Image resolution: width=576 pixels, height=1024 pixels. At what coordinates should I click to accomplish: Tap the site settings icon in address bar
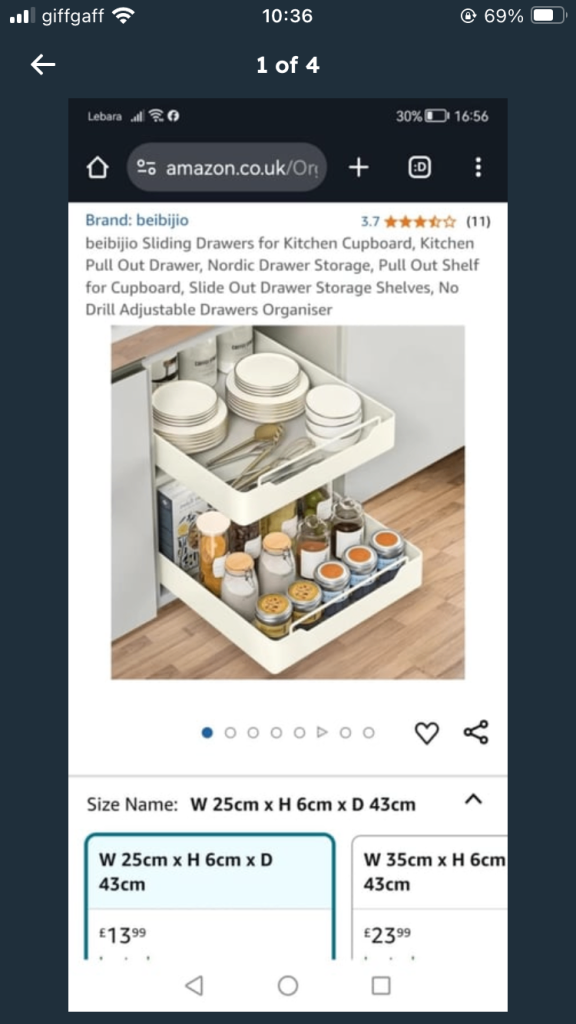tap(146, 168)
